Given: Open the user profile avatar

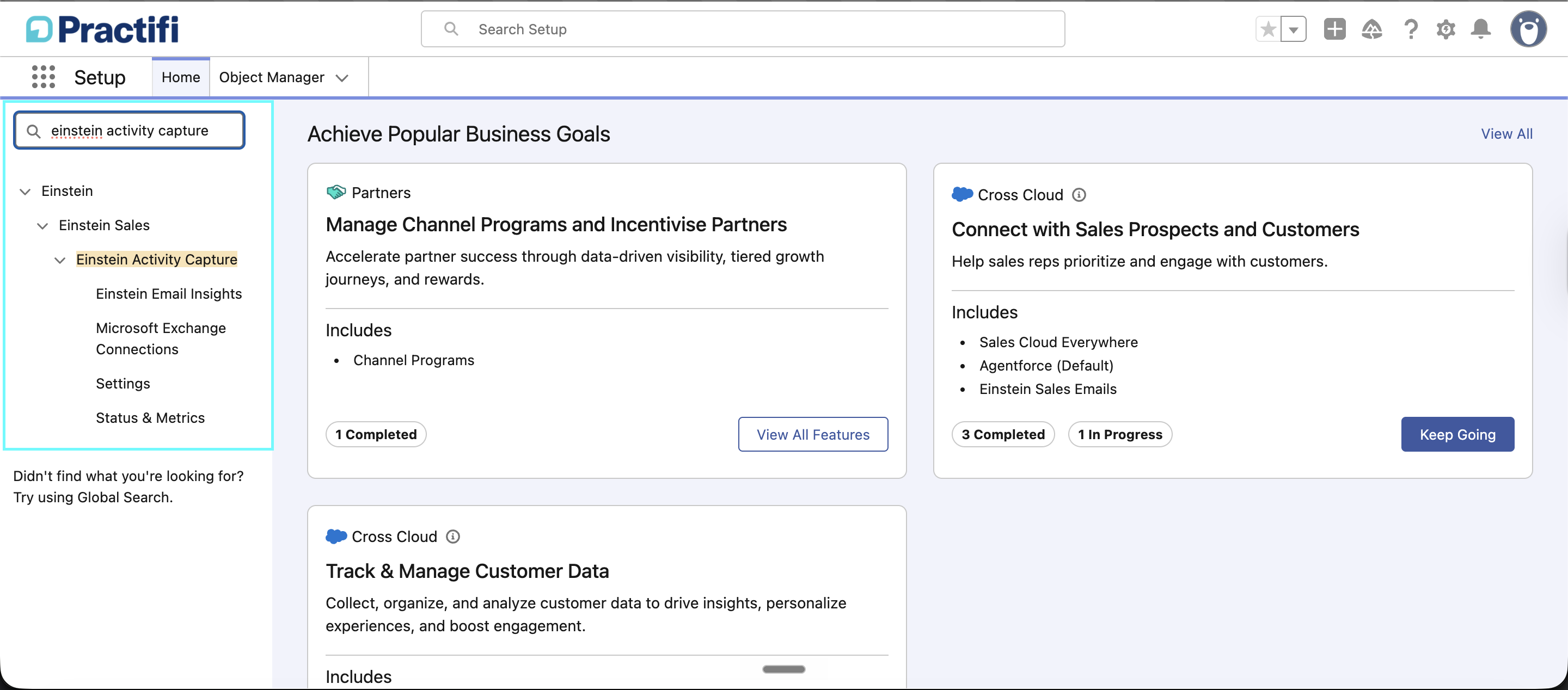Looking at the screenshot, I should tap(1528, 29).
